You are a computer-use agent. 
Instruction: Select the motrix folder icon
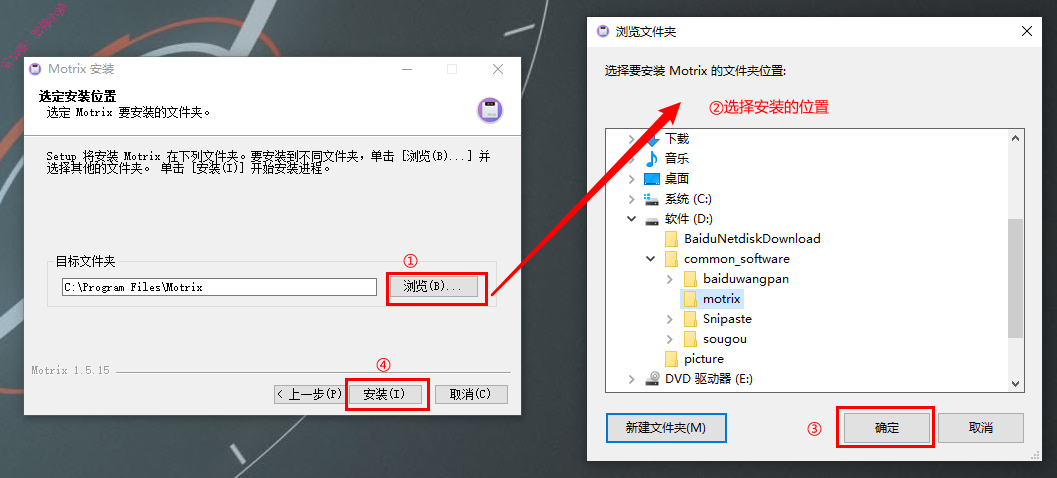(690, 299)
